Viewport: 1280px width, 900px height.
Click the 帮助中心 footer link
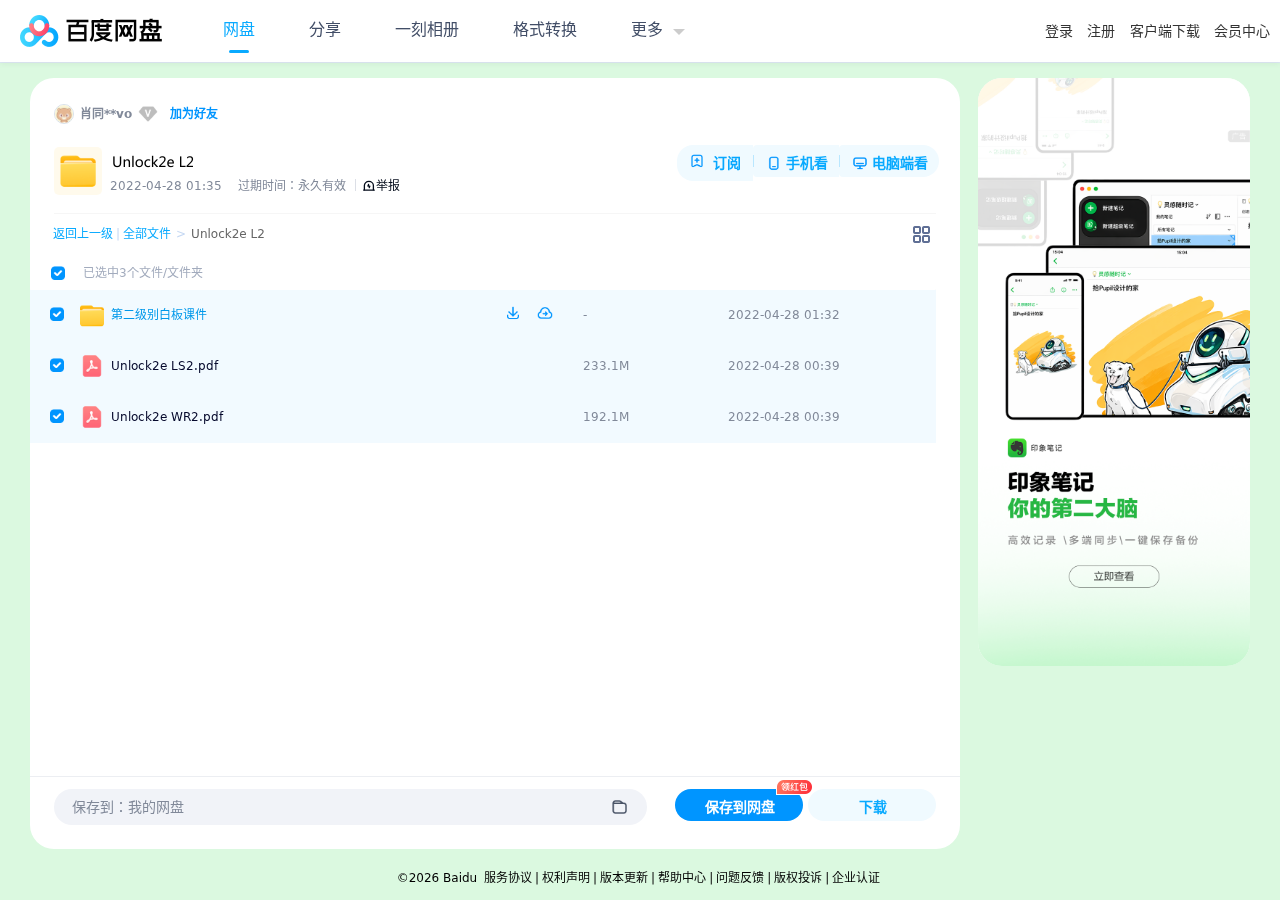682,878
